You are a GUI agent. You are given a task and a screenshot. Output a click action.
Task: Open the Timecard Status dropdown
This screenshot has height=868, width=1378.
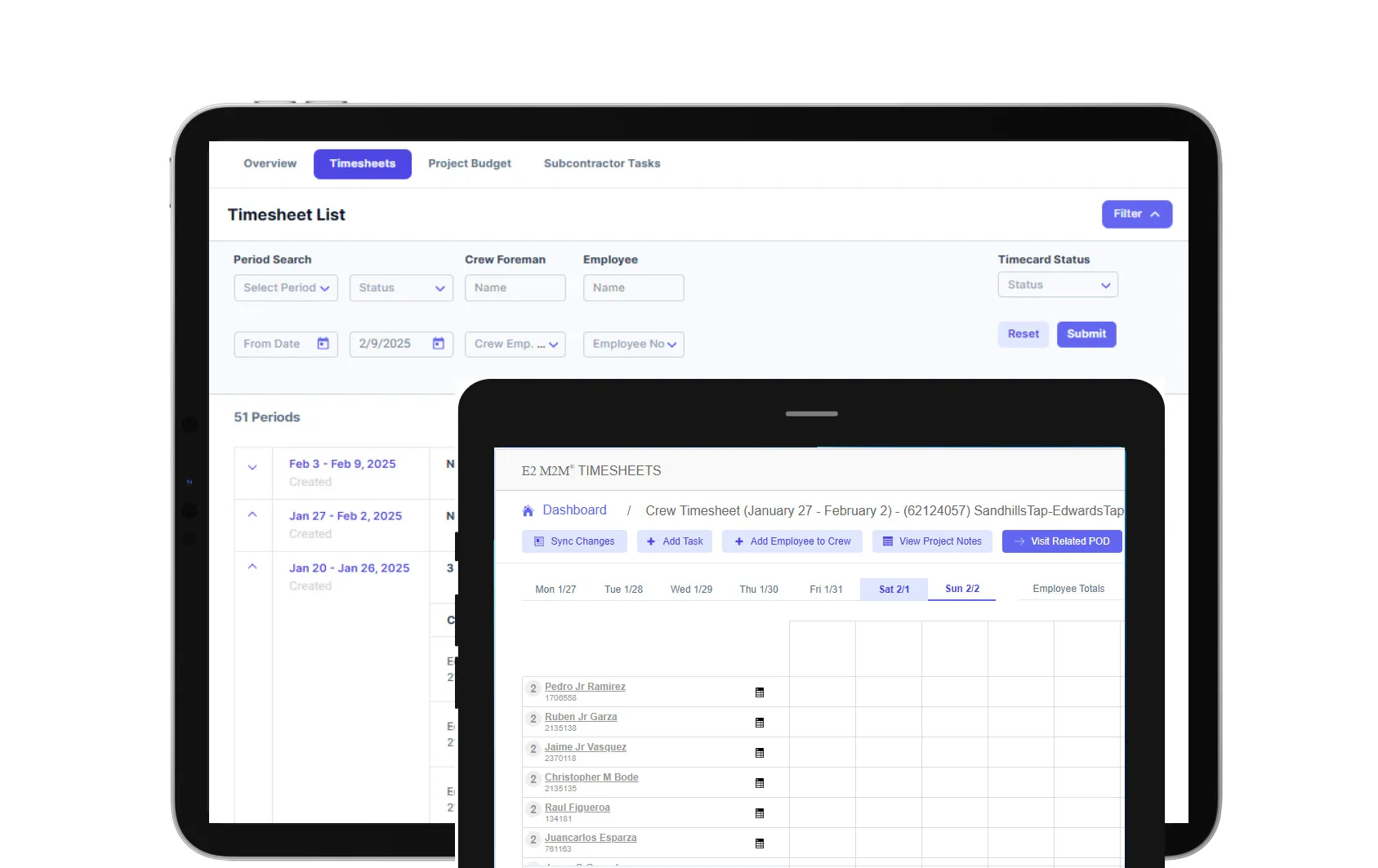pos(1057,284)
